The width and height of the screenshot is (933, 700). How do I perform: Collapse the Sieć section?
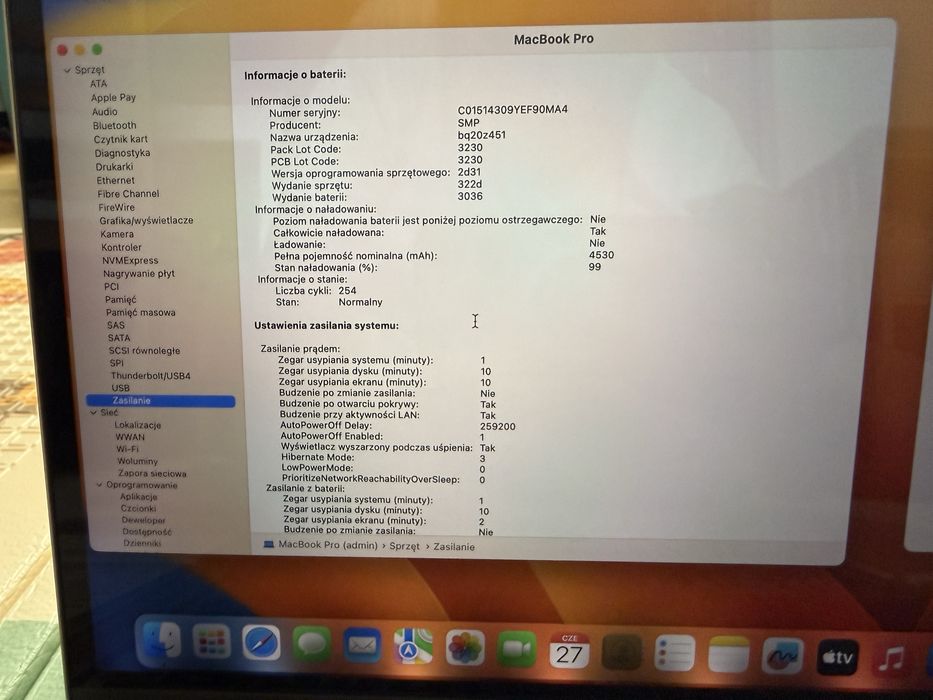point(93,412)
